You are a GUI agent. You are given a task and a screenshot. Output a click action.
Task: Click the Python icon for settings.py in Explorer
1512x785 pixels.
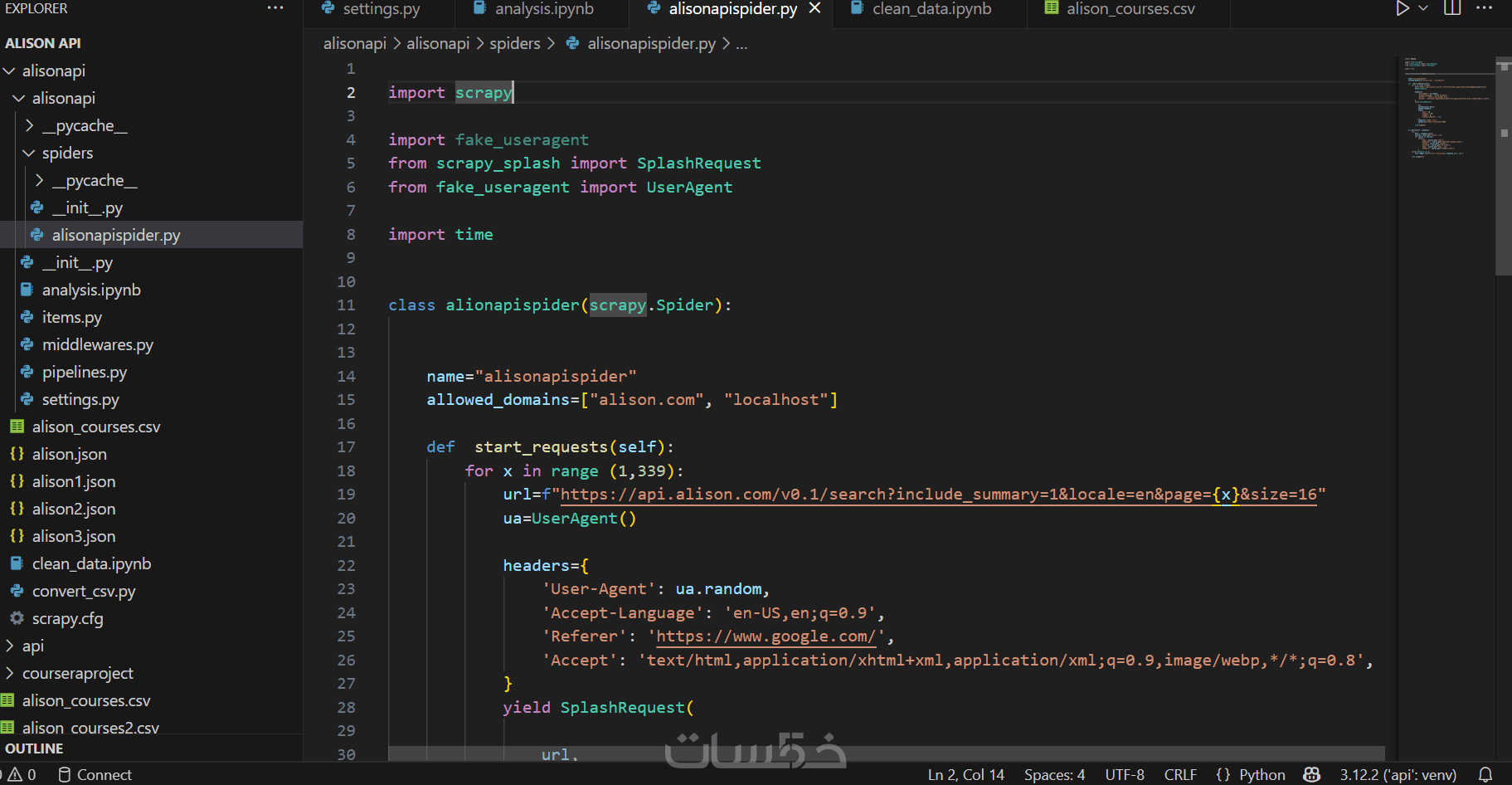[27, 399]
